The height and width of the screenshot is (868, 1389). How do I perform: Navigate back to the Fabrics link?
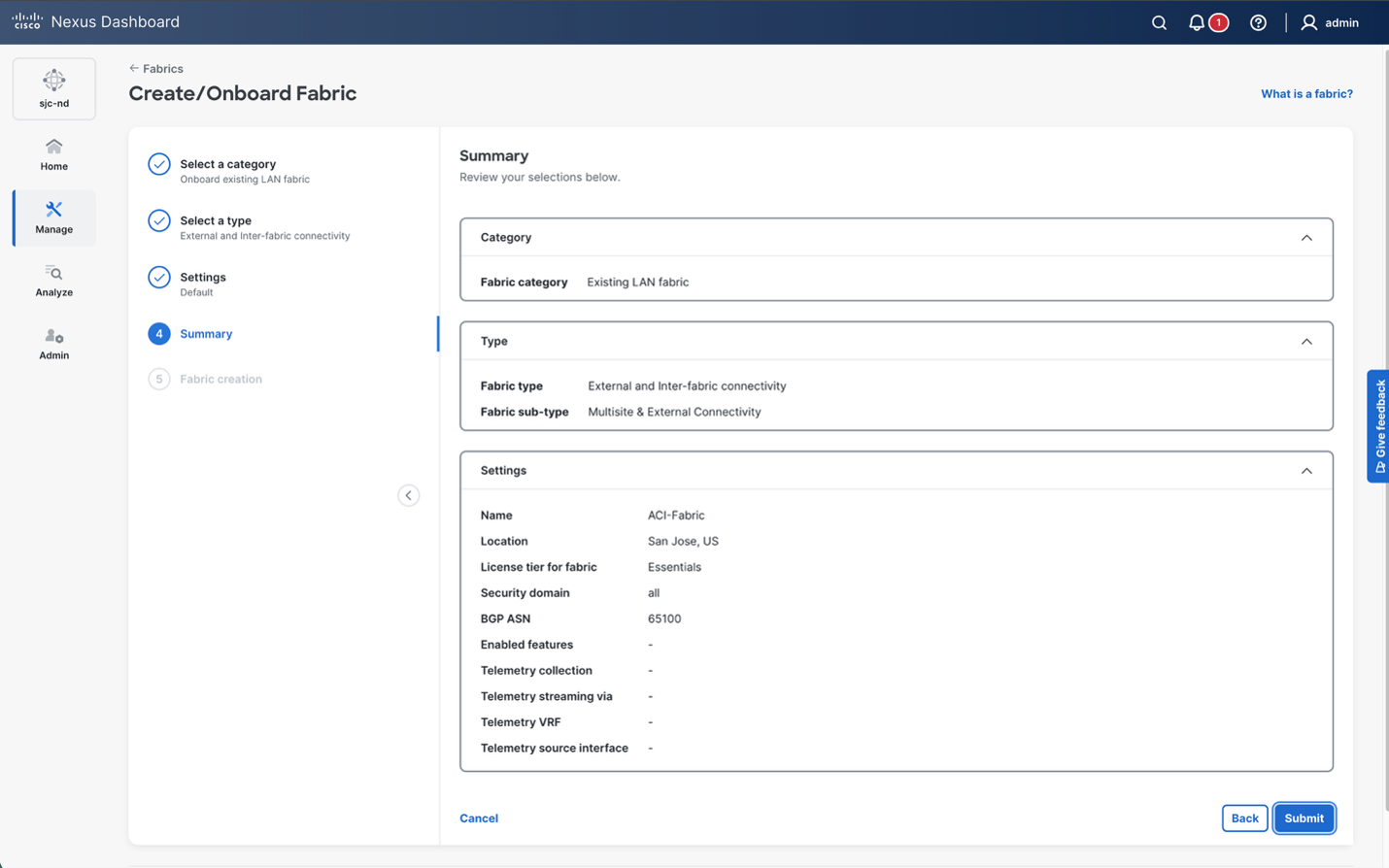(163, 69)
